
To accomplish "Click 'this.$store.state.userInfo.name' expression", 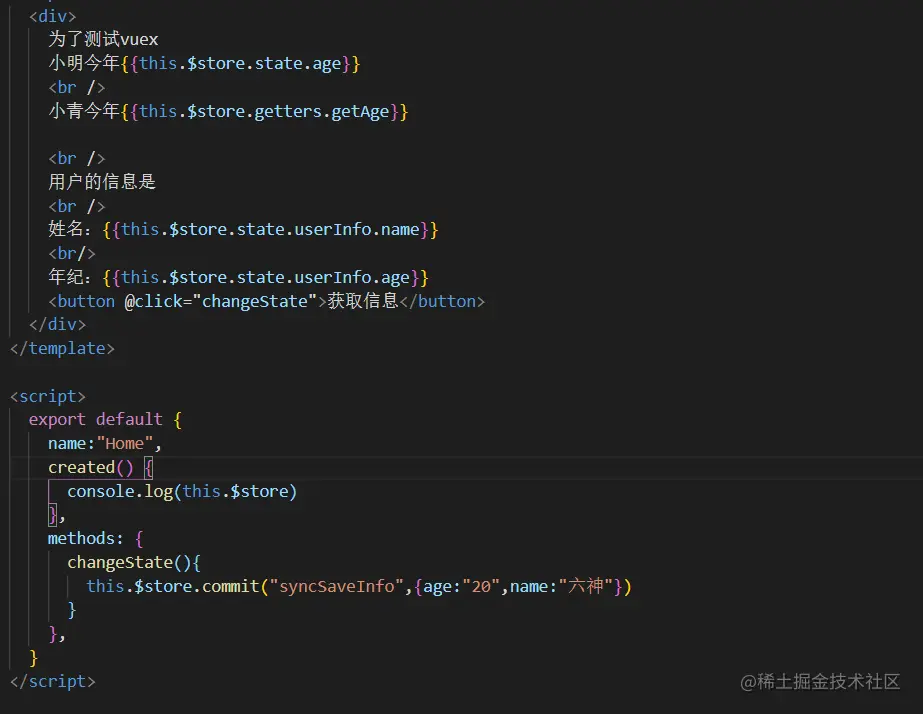I will click(x=270, y=230).
